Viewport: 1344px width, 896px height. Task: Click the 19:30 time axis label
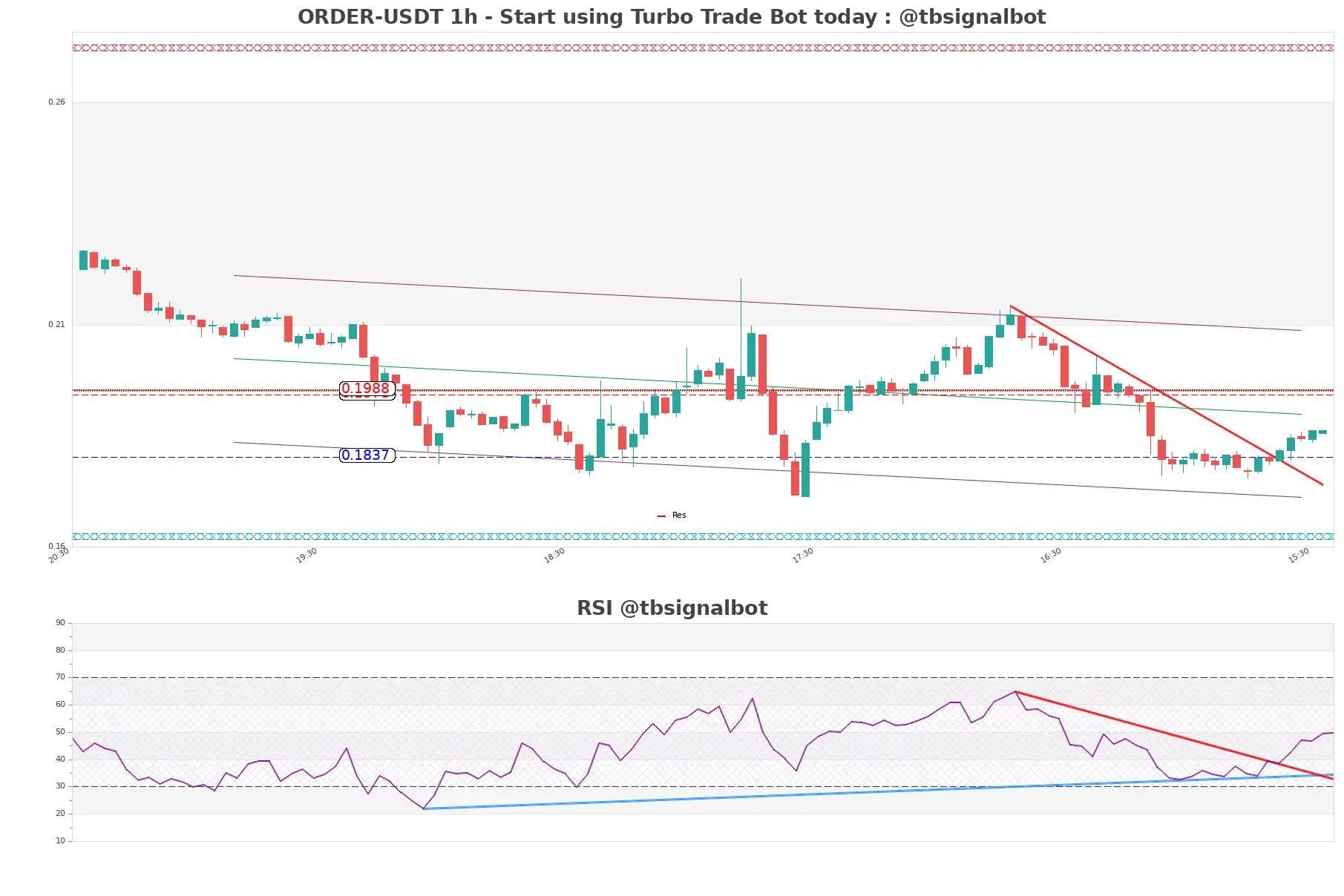click(x=307, y=556)
